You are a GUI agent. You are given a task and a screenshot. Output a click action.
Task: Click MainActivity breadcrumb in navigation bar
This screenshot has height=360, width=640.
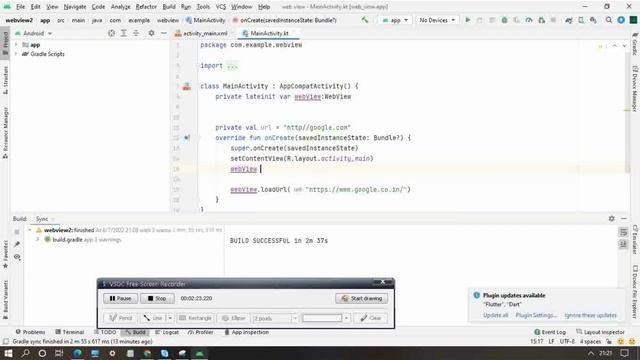pos(206,20)
